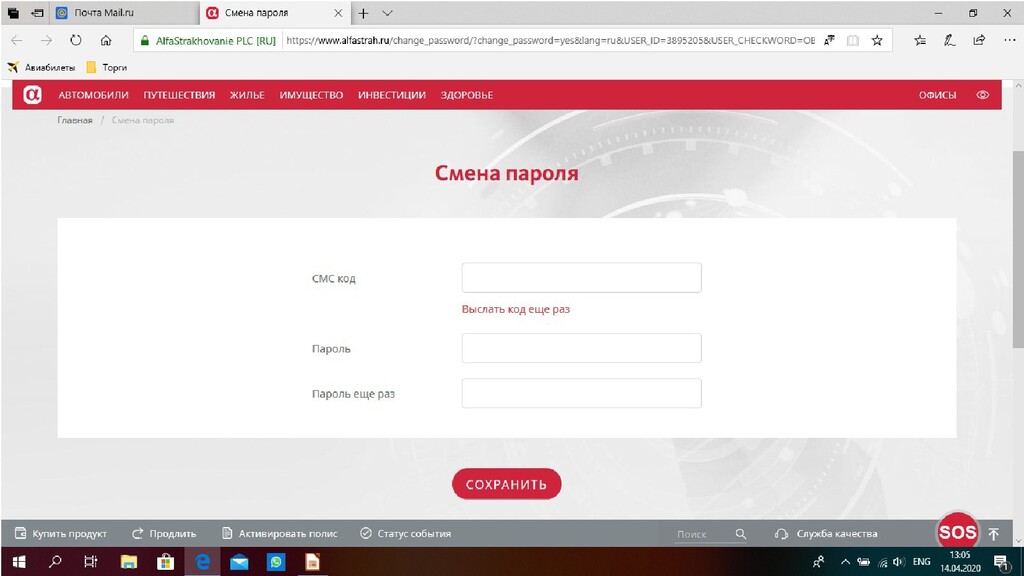1024x576 pixels.
Task: Toggle the accessibility eye icon in red header
Action: point(982,95)
